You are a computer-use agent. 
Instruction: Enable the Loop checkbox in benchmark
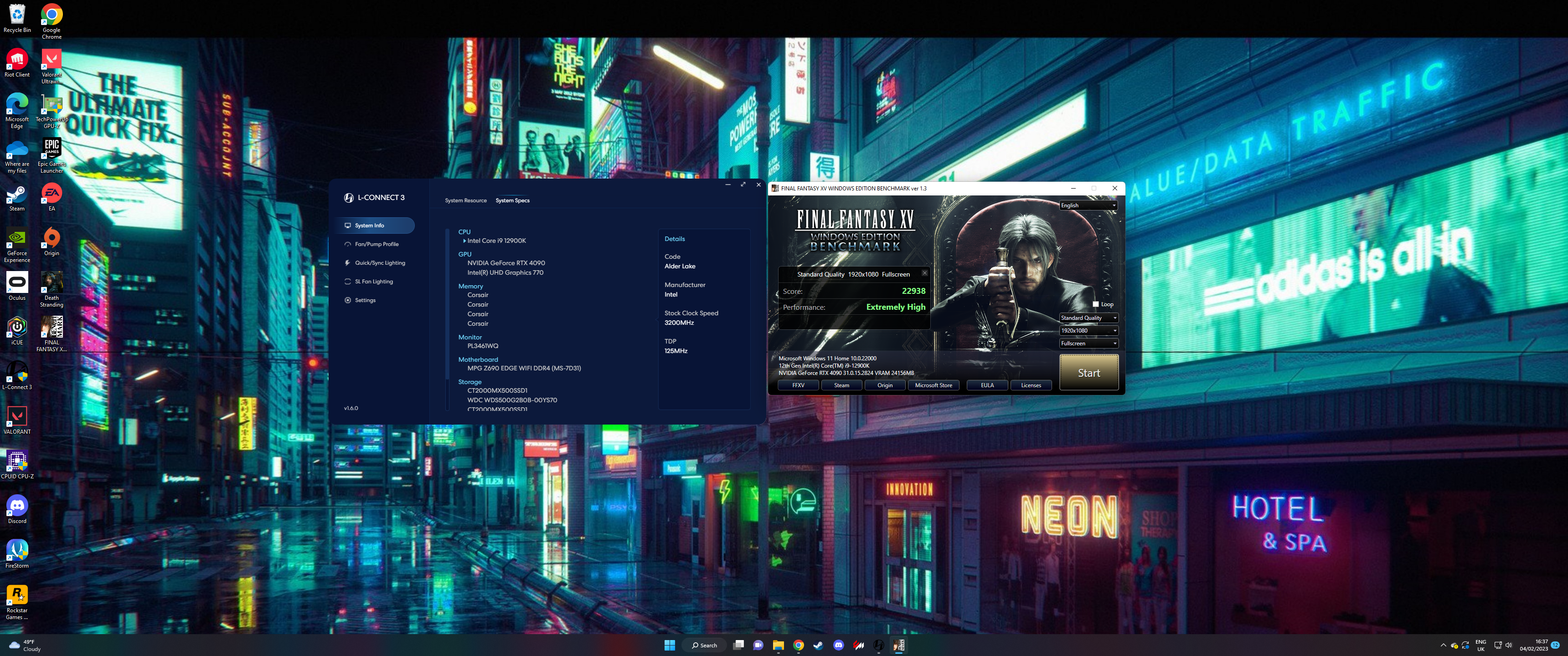(1096, 304)
